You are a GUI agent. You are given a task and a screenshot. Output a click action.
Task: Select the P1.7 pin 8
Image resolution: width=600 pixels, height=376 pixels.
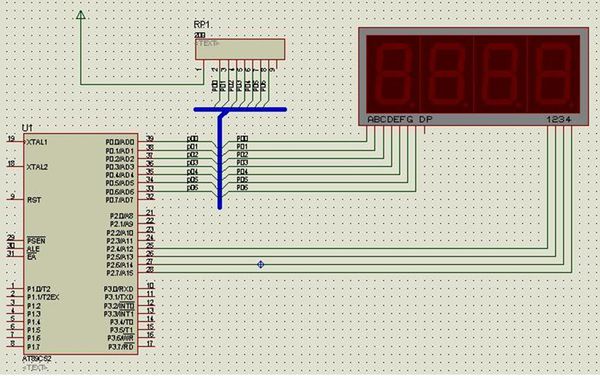coord(15,346)
